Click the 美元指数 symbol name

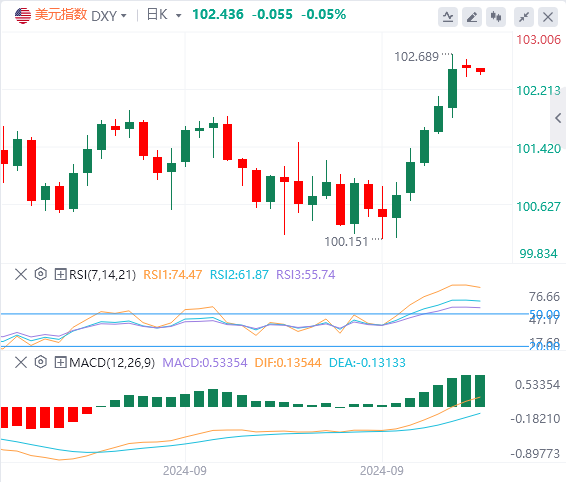click(61, 15)
